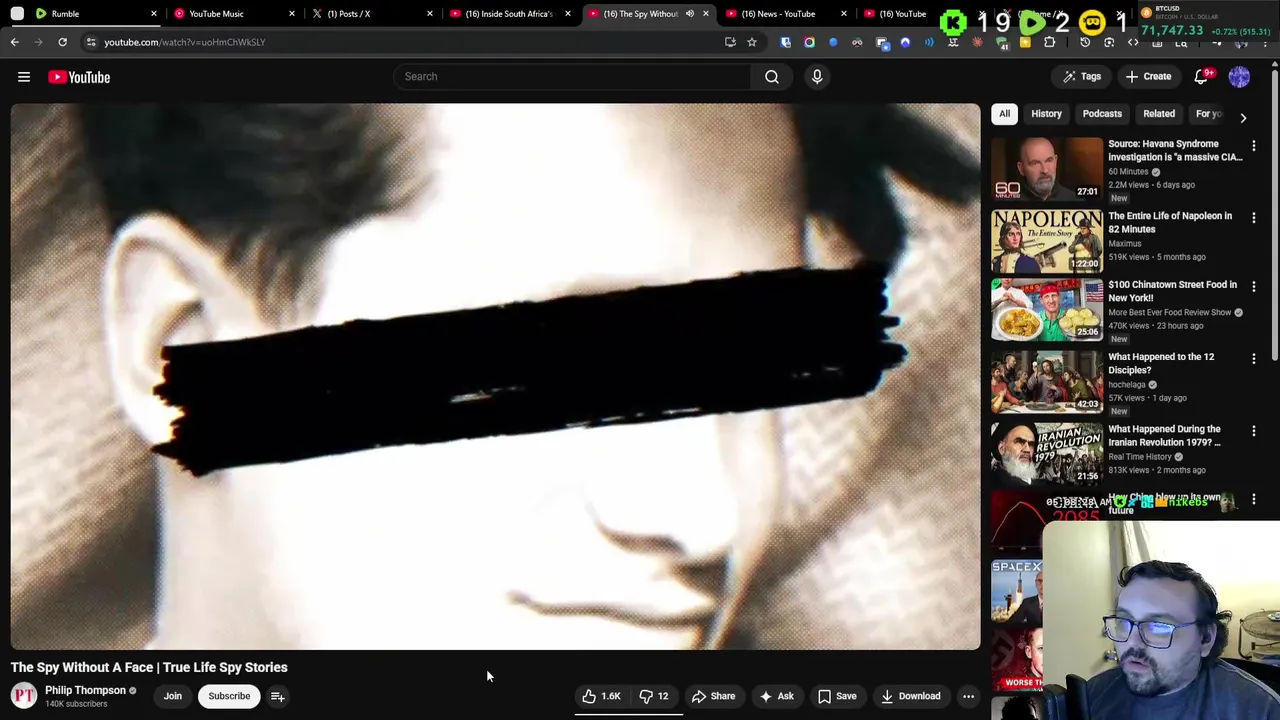Open the Philip Thompson channel name link
Screen dimensions: 1280x720
pos(85,690)
